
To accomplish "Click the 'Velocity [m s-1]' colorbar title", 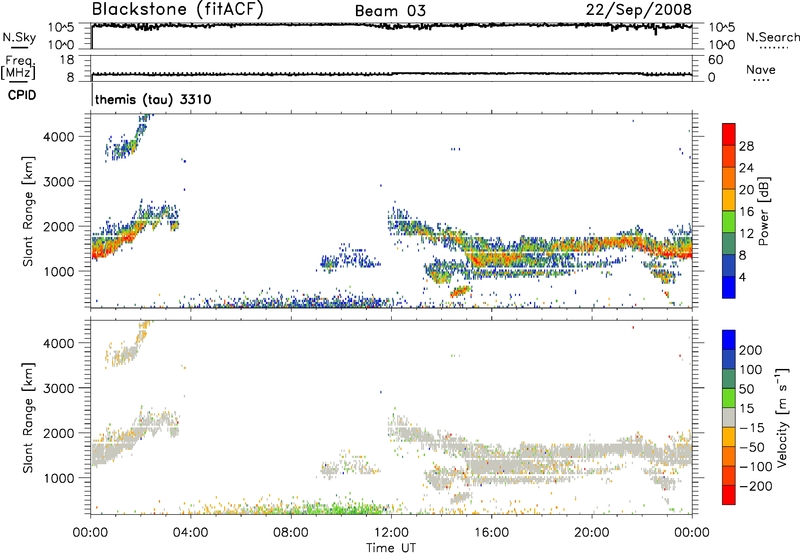I will tap(782, 417).
